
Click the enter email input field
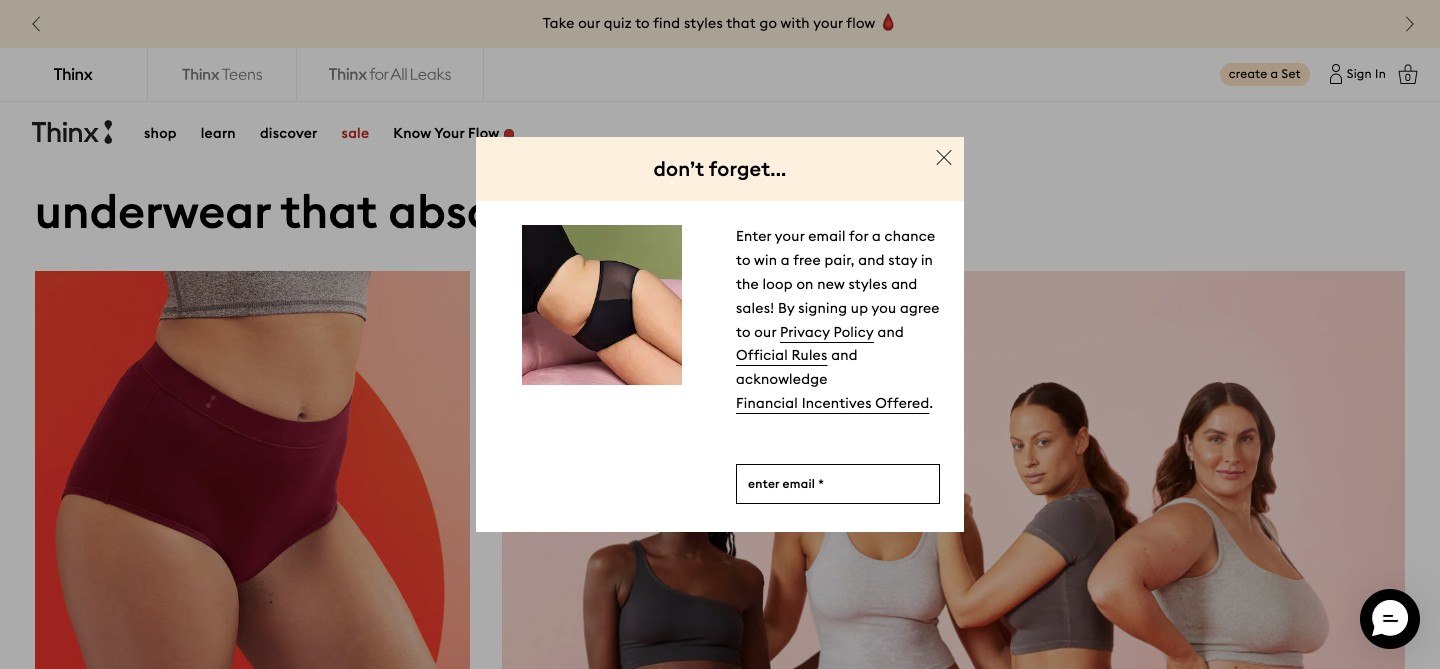pos(838,484)
